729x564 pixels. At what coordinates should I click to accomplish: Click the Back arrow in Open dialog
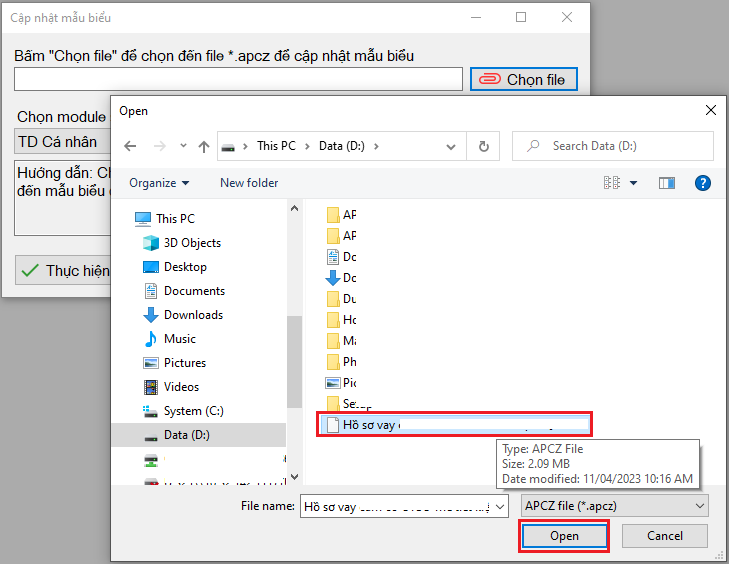130,146
